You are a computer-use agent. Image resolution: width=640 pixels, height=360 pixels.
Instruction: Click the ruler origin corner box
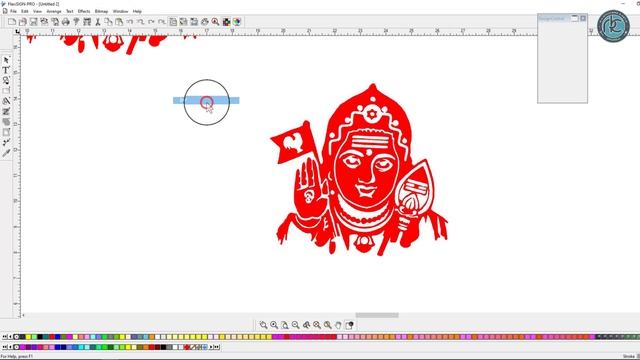click(x=17, y=31)
